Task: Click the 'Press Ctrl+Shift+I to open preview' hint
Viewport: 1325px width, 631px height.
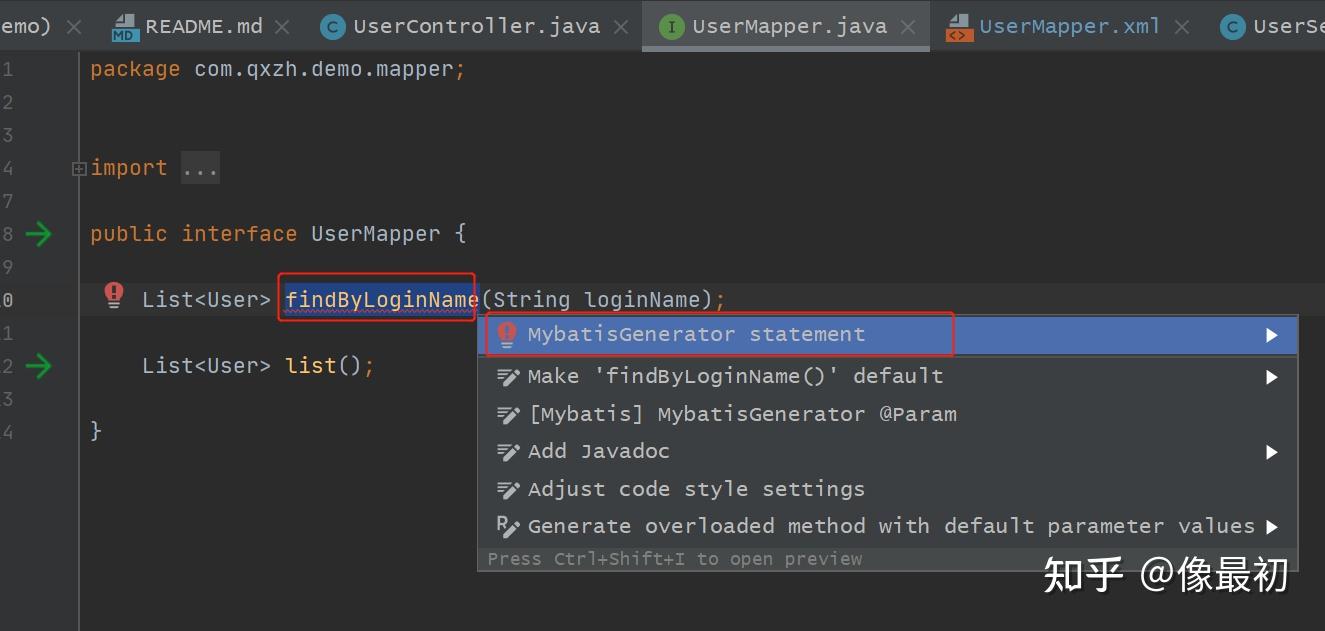Action: tap(675, 559)
